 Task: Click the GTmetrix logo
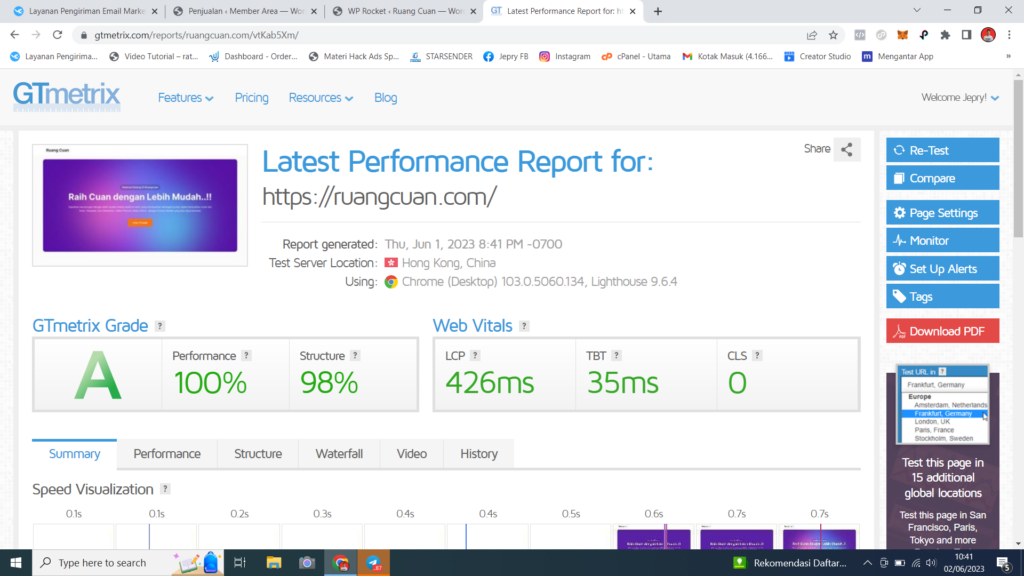66,96
